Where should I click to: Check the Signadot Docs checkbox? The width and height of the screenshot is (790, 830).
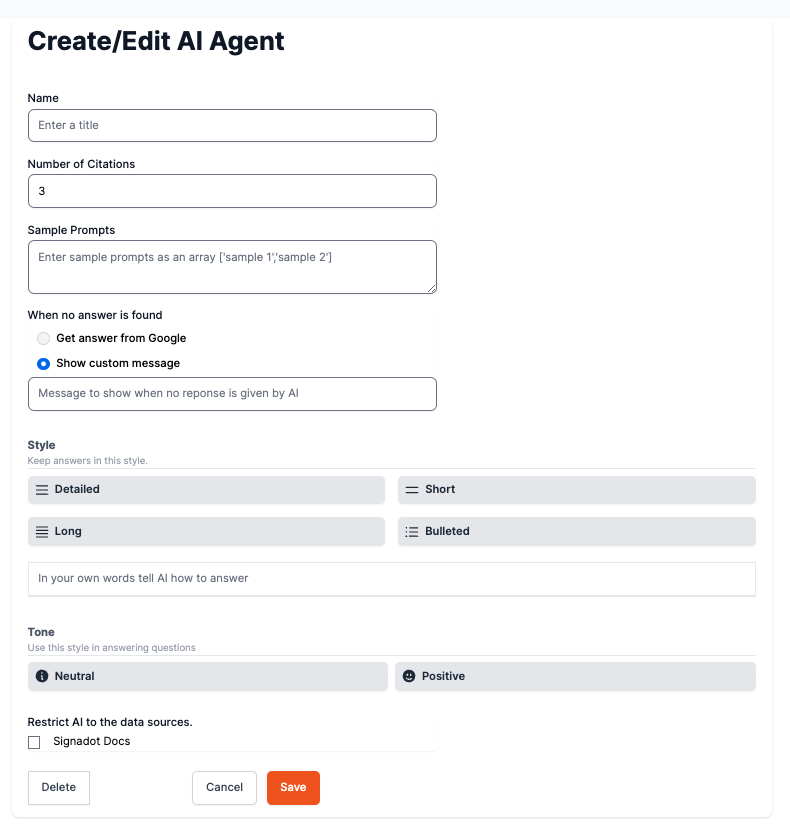pos(34,742)
